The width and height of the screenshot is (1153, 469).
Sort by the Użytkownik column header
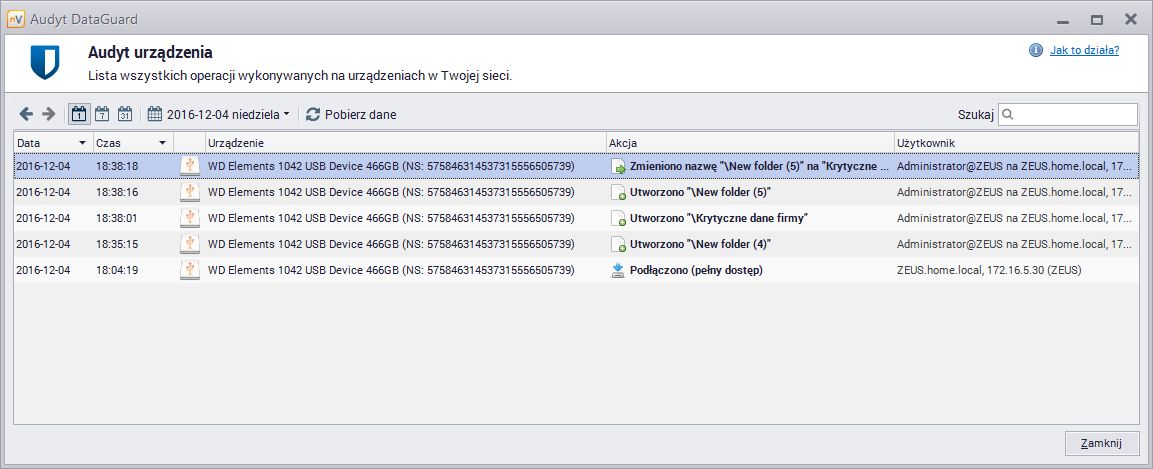point(1016,142)
